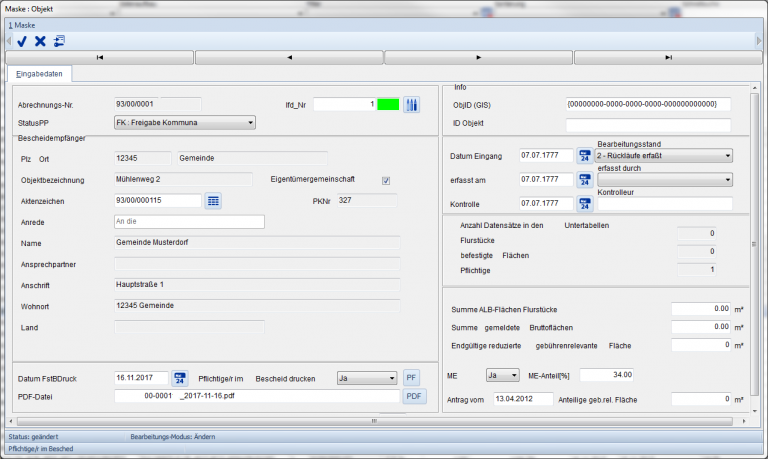Image resolution: width=768 pixels, height=459 pixels.
Task: Click the Objektbezeichnung field Mühlenweg 2
Action: pos(183,180)
